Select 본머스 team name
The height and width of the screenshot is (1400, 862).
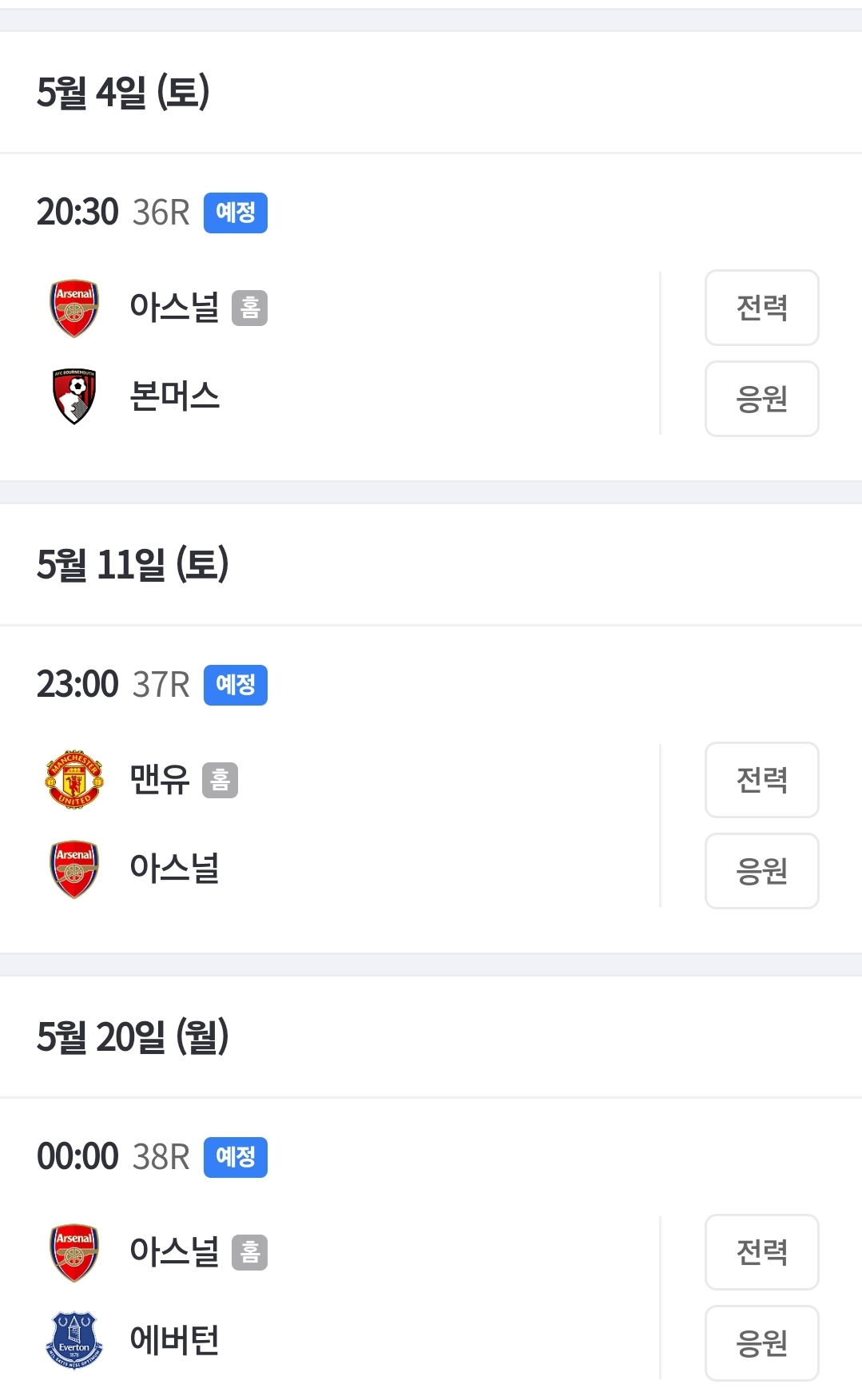(x=174, y=396)
